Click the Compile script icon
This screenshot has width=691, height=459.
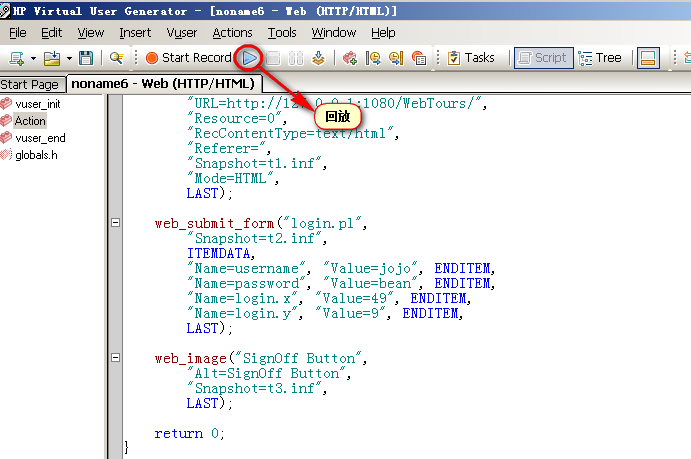coord(318,58)
